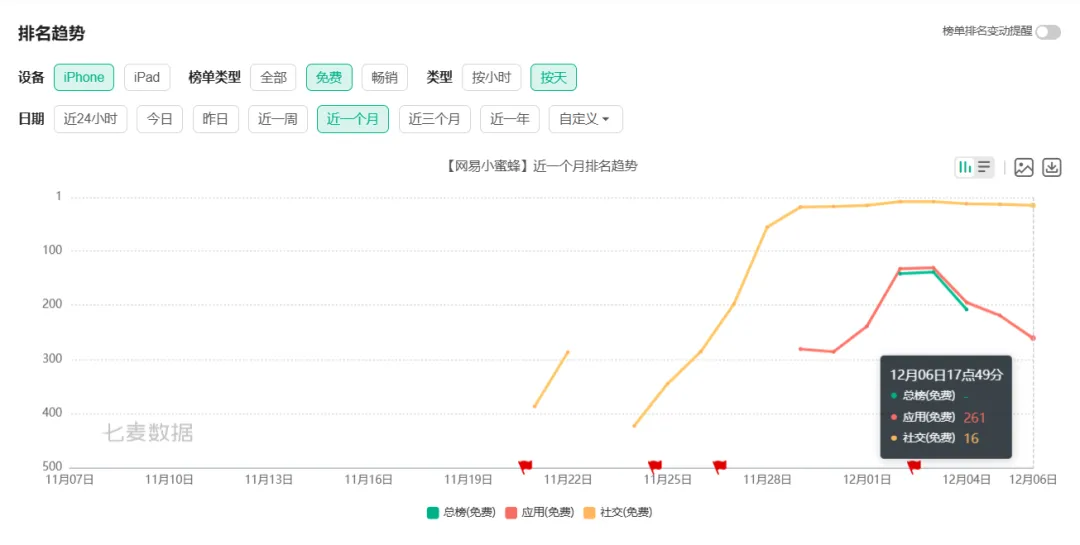The height and width of the screenshot is (545, 1080).
Task: Click 社交(免费) data point at 12月06日
Action: coord(1033,205)
